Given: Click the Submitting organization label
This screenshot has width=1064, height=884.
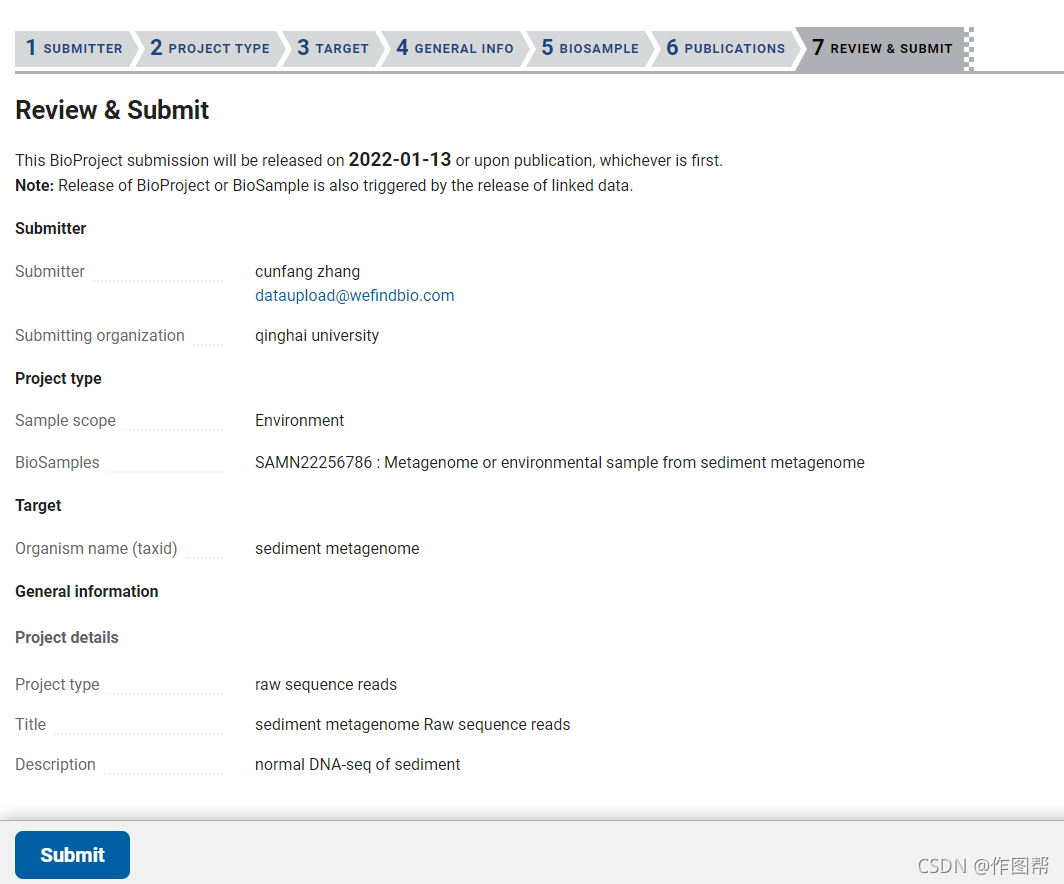Looking at the screenshot, I should 100,335.
